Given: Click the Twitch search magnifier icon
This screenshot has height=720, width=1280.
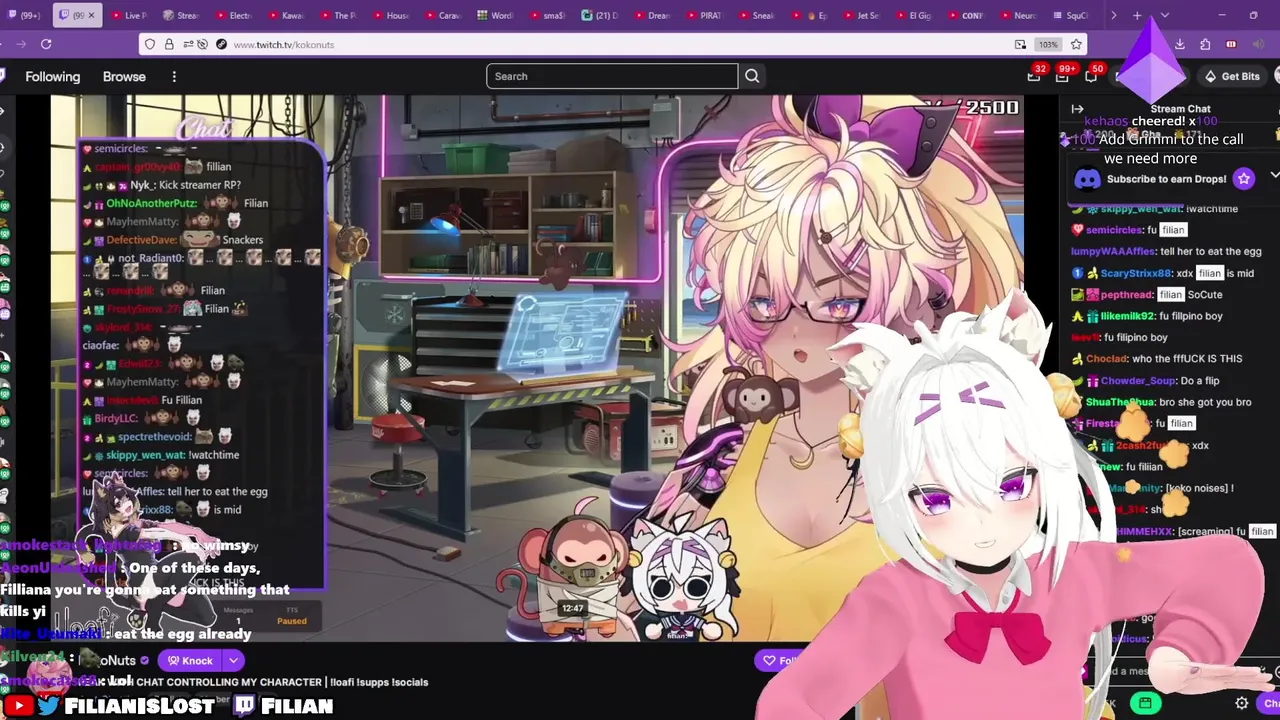Looking at the screenshot, I should click(x=752, y=76).
